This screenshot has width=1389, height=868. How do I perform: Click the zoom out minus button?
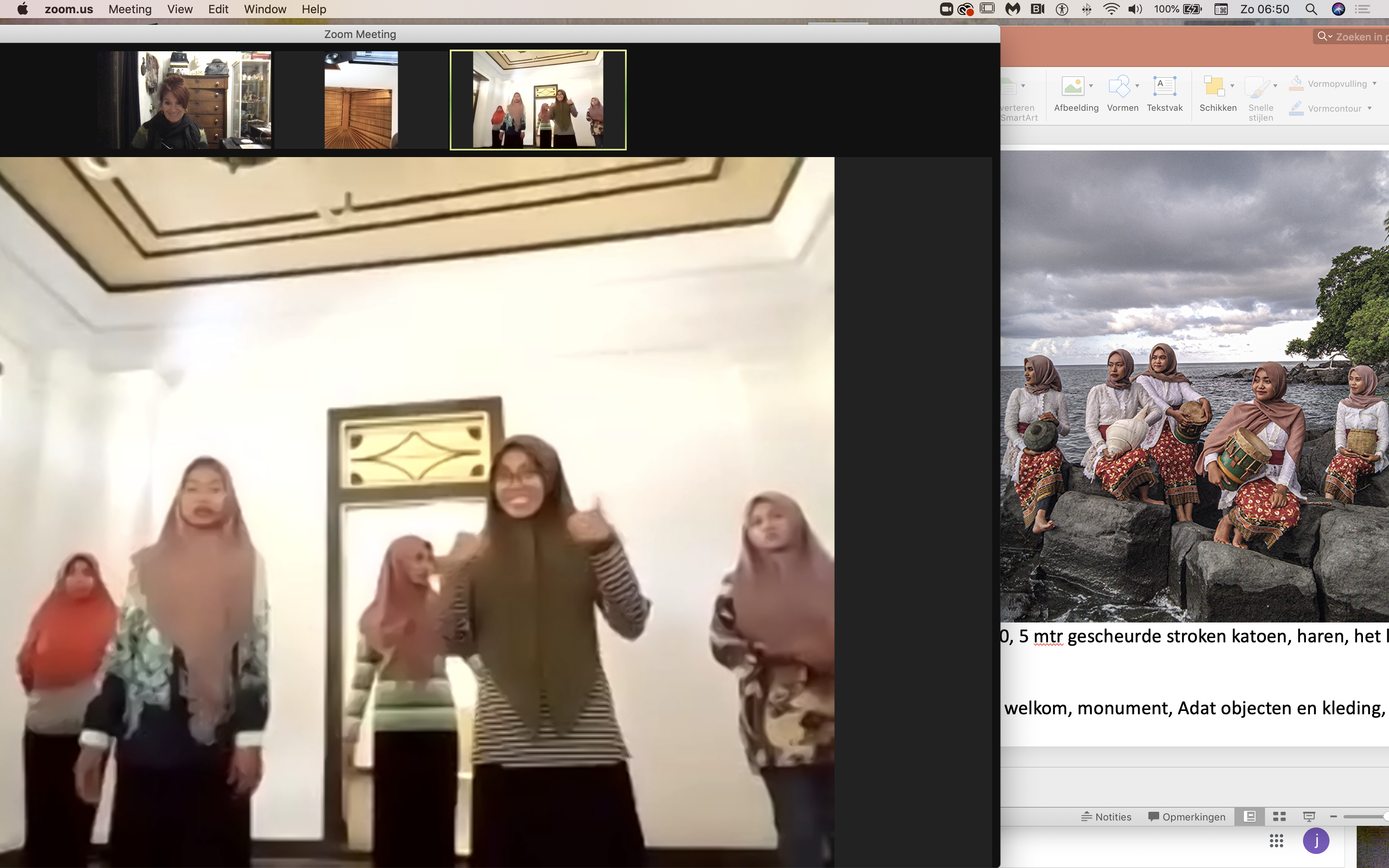click(x=1333, y=816)
